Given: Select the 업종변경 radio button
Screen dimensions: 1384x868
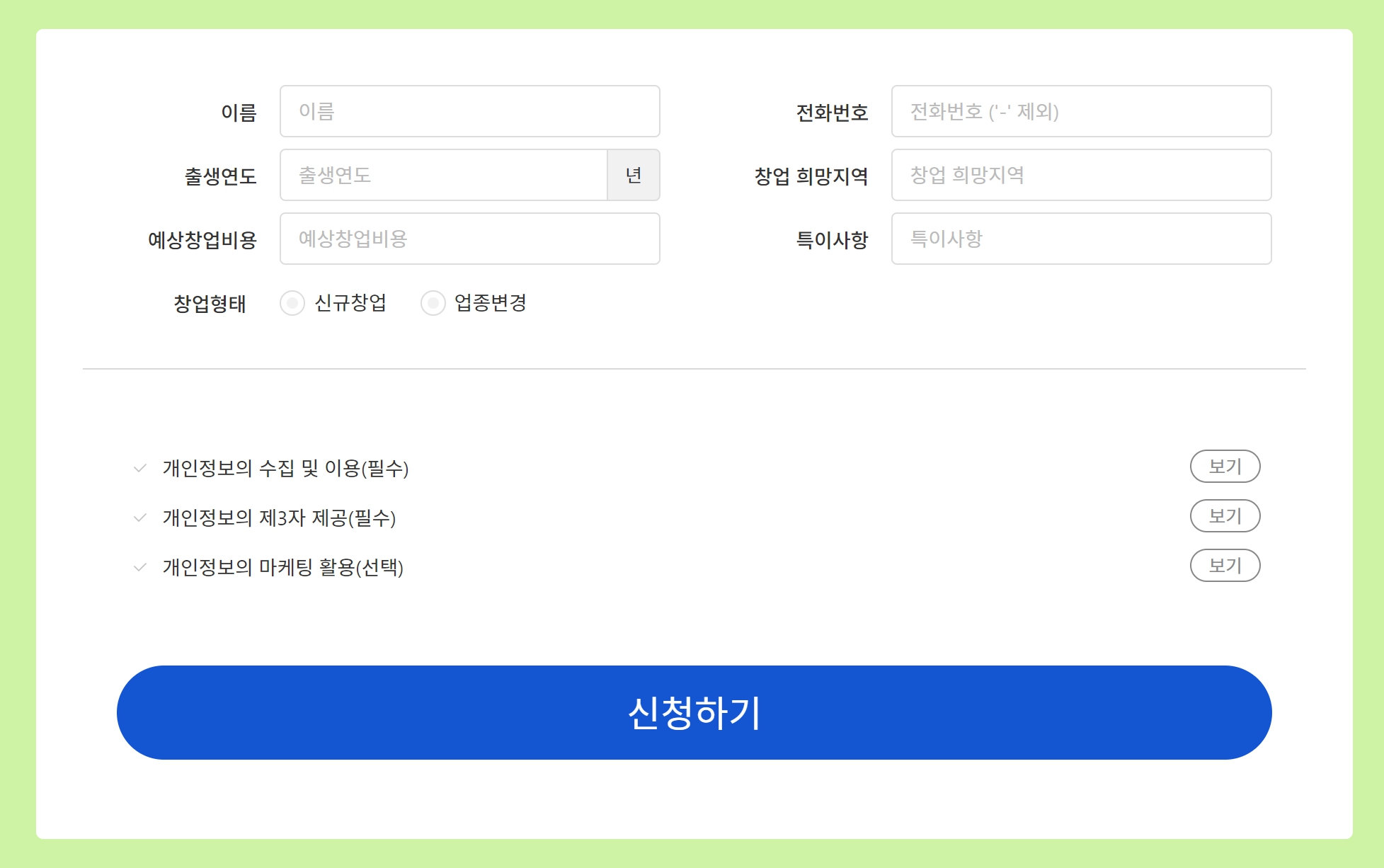Looking at the screenshot, I should click(433, 303).
